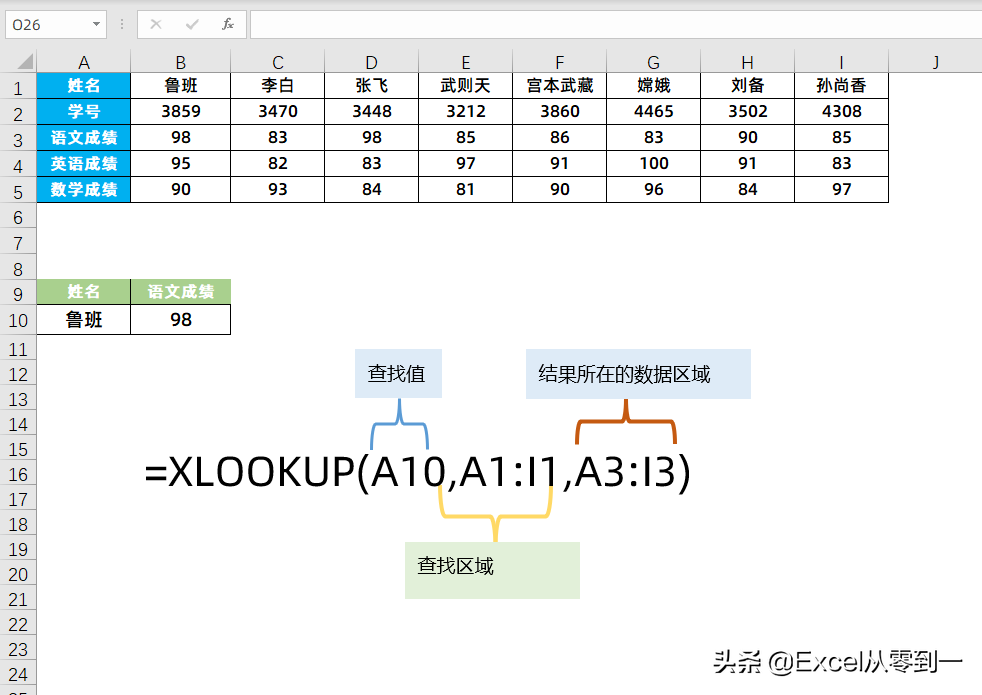The width and height of the screenshot is (982, 695).
Task: Click cell H2 with value 3502
Action: 747,111
